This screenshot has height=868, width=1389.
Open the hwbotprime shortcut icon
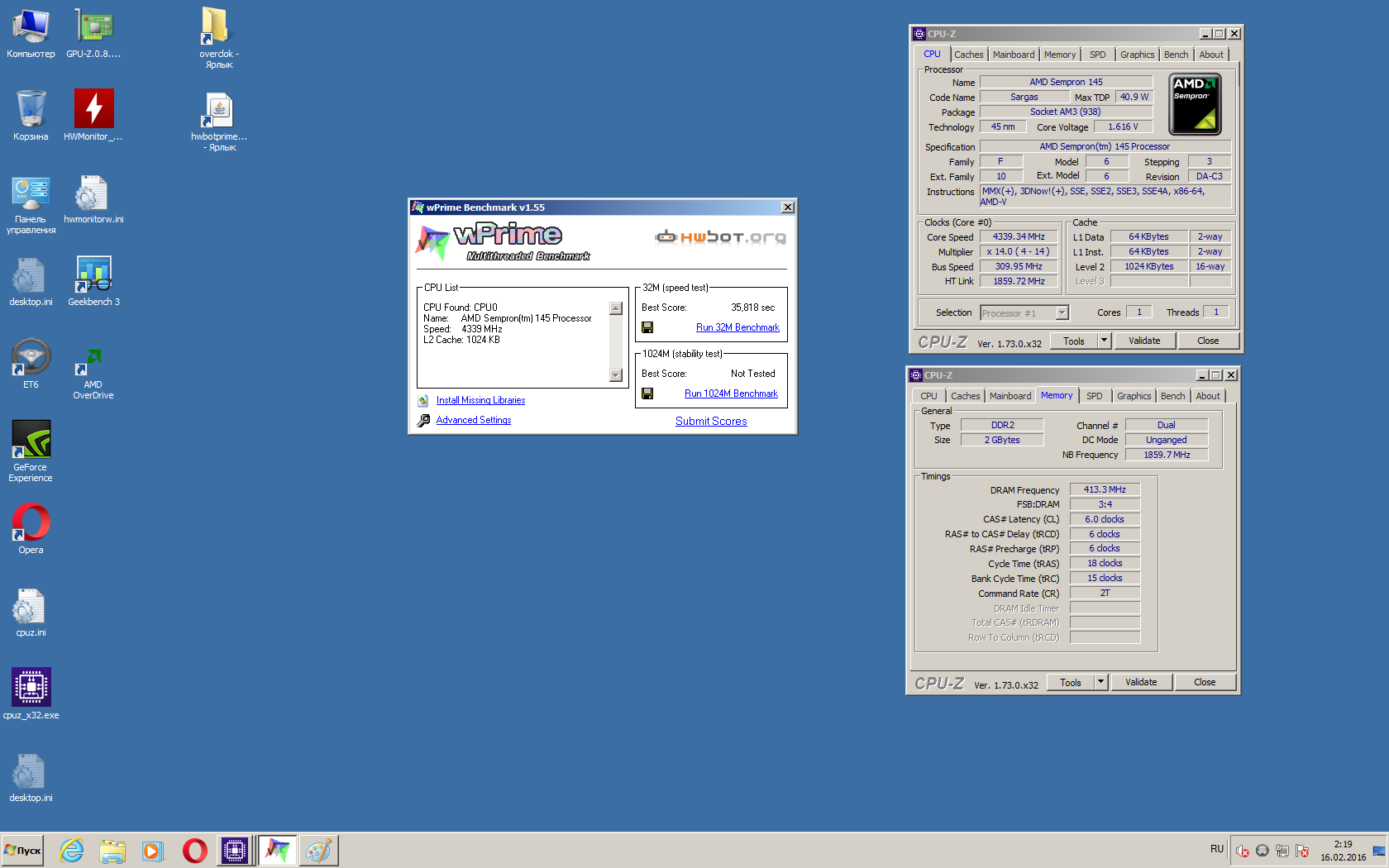point(219,122)
